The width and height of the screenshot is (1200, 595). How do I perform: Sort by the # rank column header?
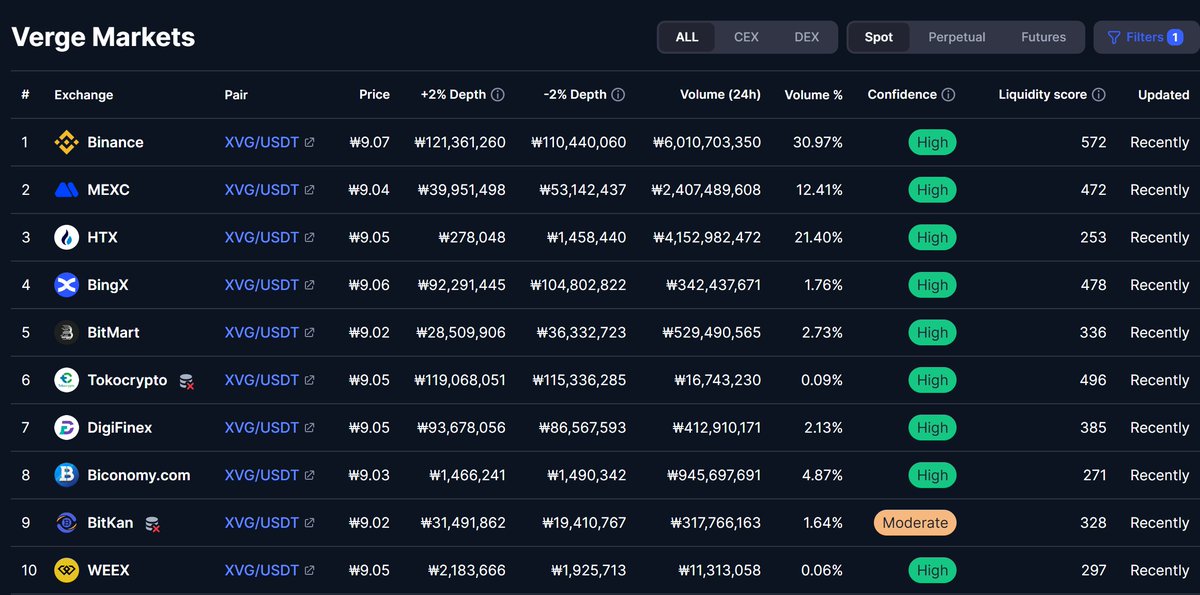(x=25, y=95)
